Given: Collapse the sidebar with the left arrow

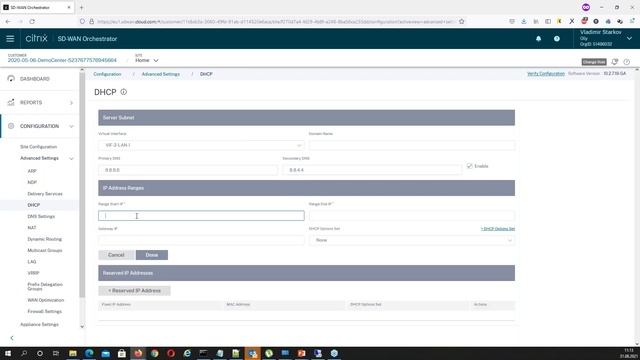Looking at the screenshot, I should click(12, 338).
